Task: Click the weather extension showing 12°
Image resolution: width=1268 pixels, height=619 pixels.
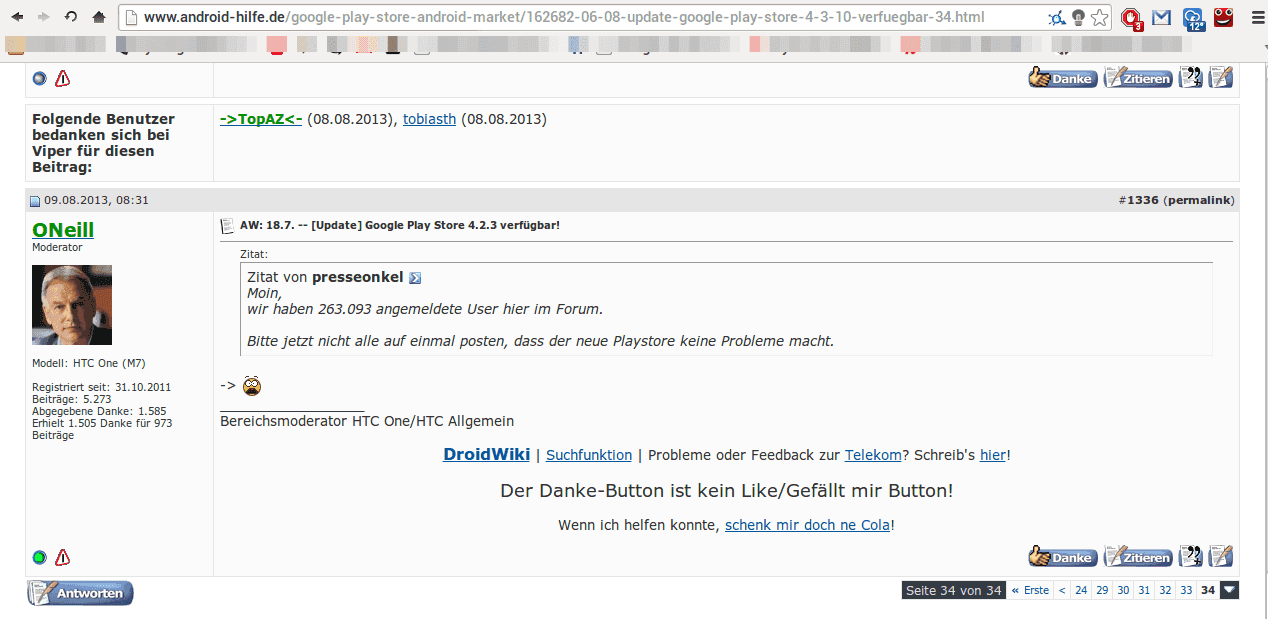Action: (x=1192, y=18)
